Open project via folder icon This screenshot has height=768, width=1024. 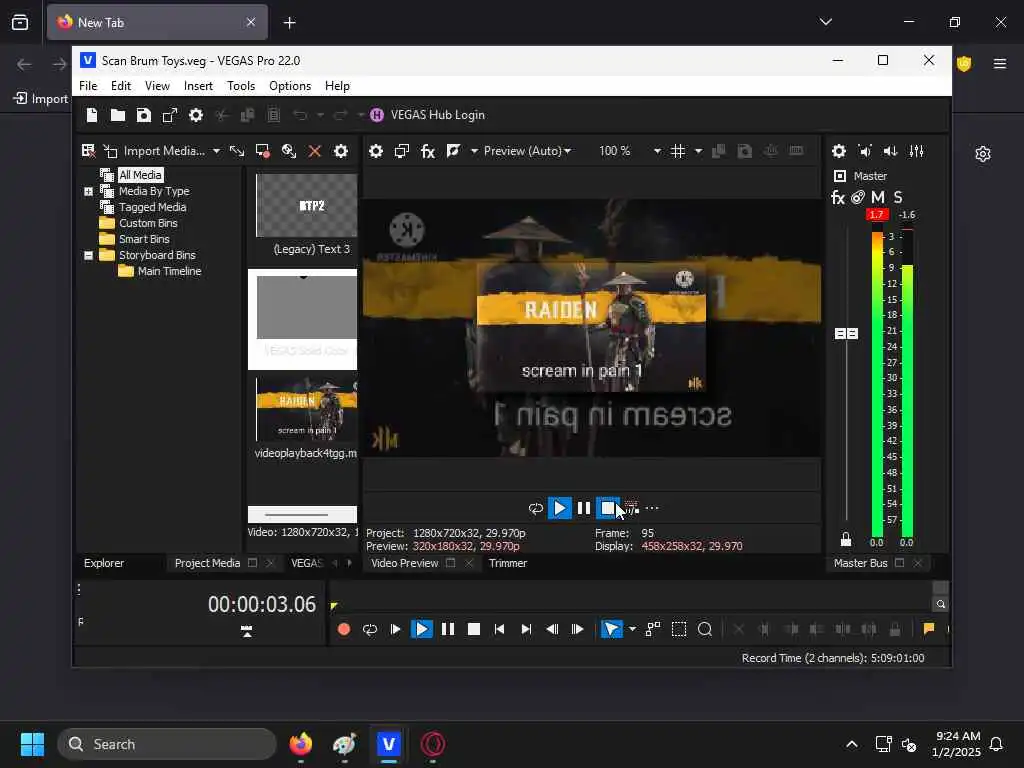pyautogui.click(x=118, y=115)
